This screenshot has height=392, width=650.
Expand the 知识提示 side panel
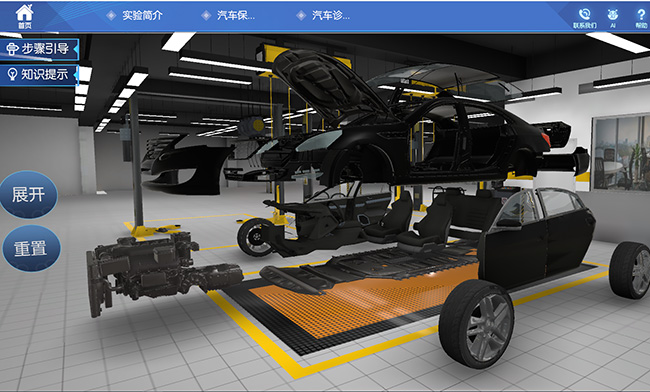39,75
